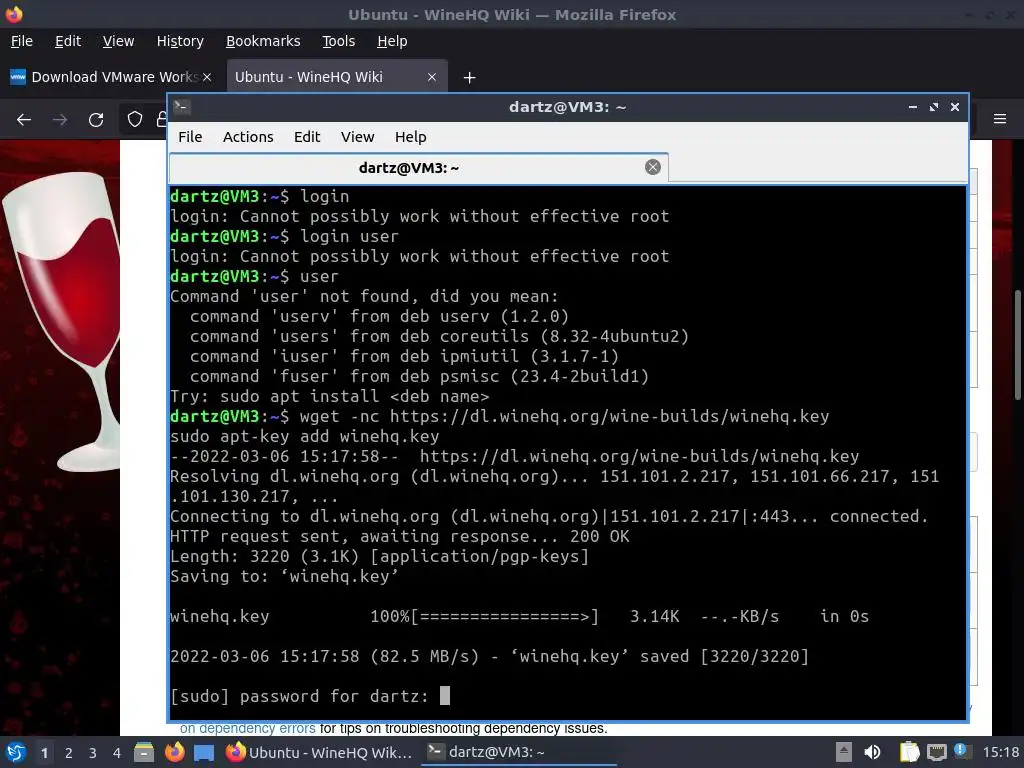The image size is (1024, 768).
Task: Open Firefox History menu
Action: (x=180, y=41)
